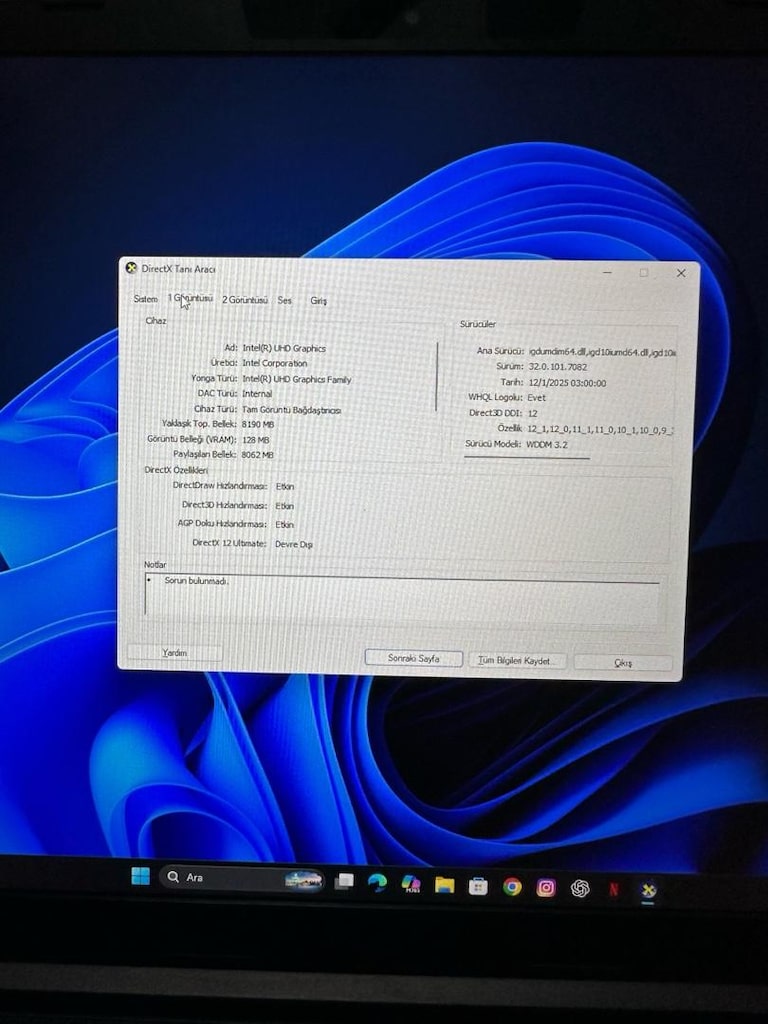Image resolution: width=768 pixels, height=1024 pixels.
Task: Select the 1 Görüntüsü tab
Action: pos(190,298)
